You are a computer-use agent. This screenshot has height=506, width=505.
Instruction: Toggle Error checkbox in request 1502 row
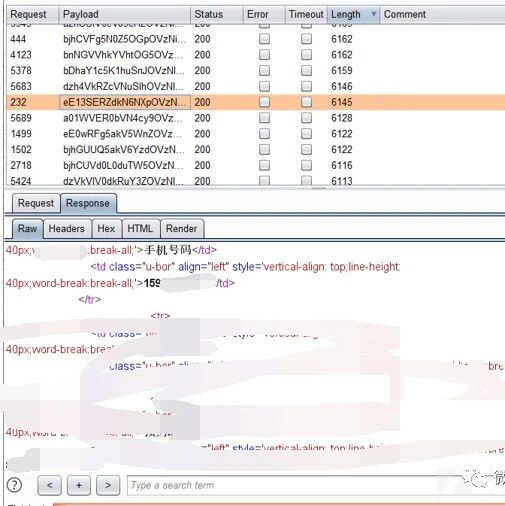coord(264,149)
